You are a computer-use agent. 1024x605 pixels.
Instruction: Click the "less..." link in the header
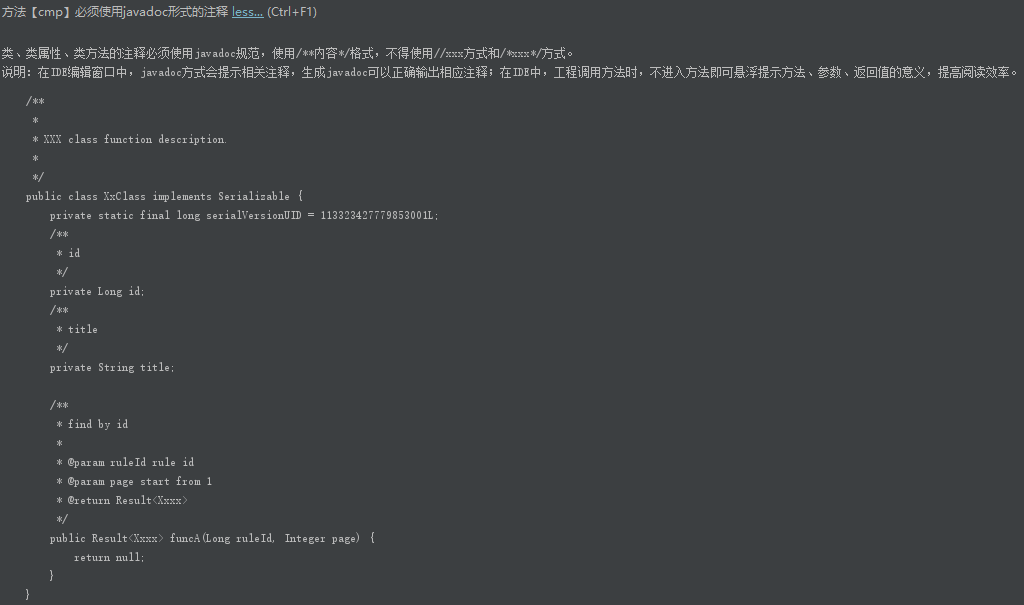coord(247,12)
